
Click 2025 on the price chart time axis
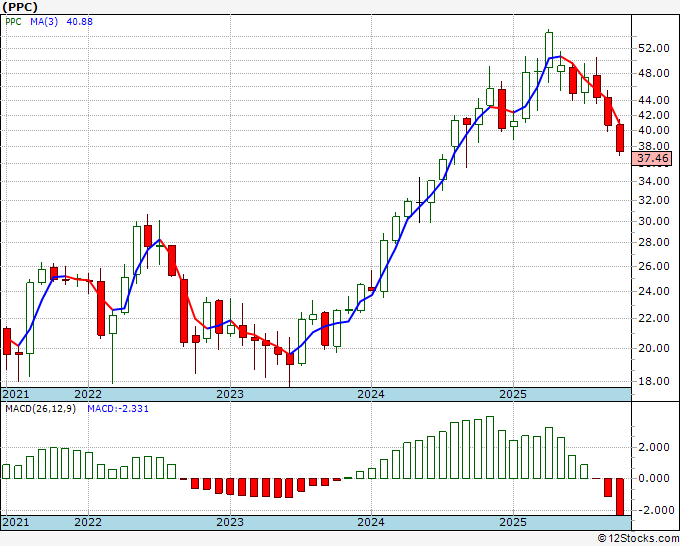513,394
